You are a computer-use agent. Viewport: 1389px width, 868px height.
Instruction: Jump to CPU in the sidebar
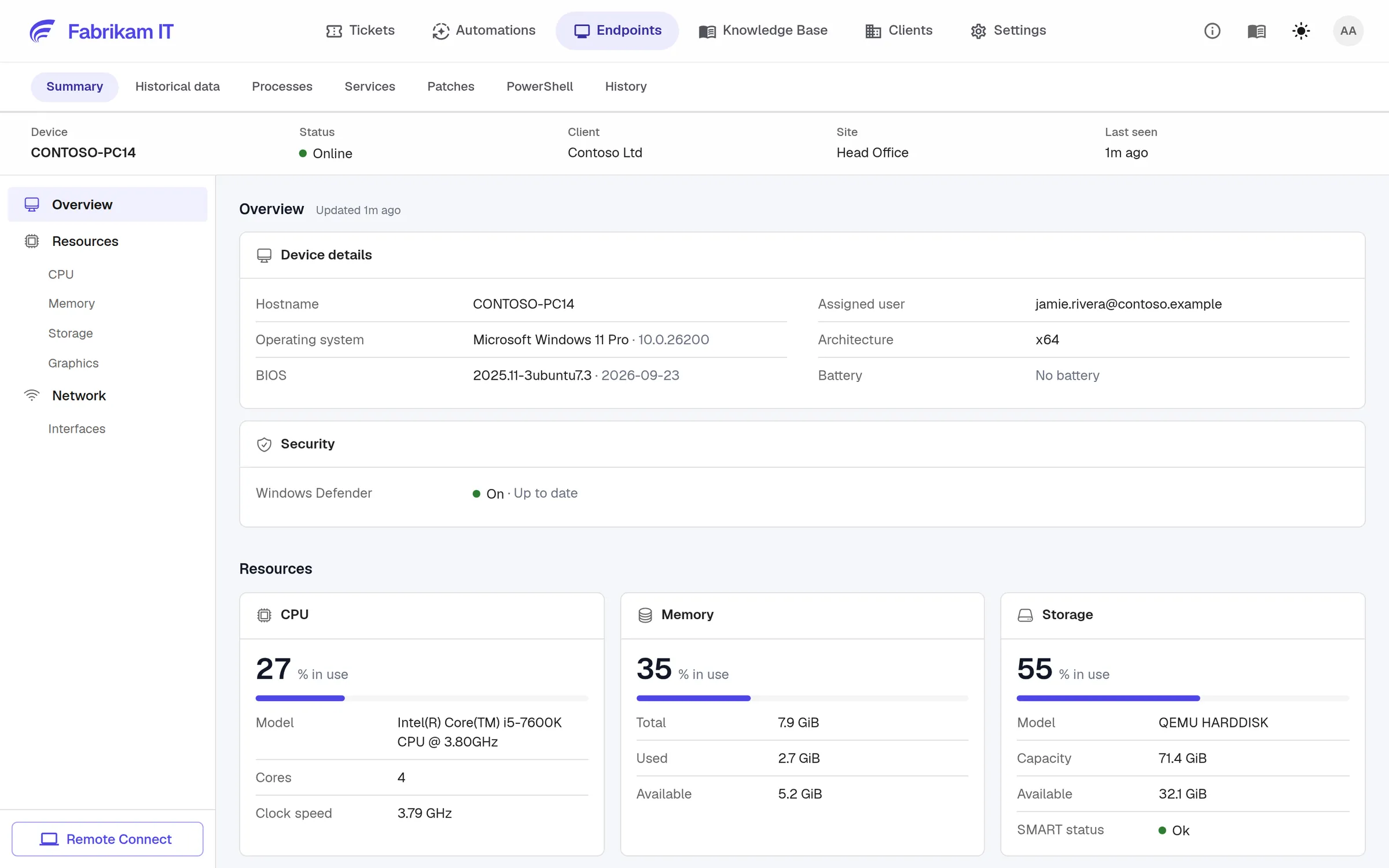point(61,274)
